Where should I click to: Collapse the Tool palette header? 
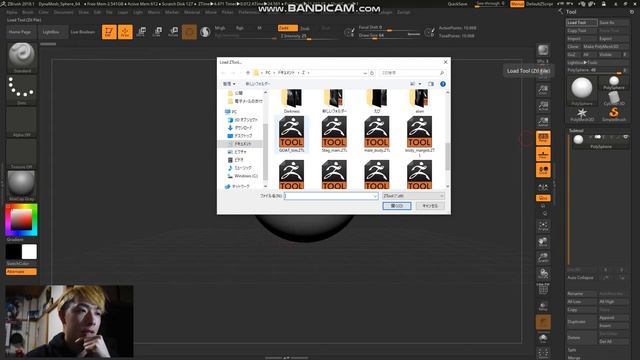tap(571, 12)
